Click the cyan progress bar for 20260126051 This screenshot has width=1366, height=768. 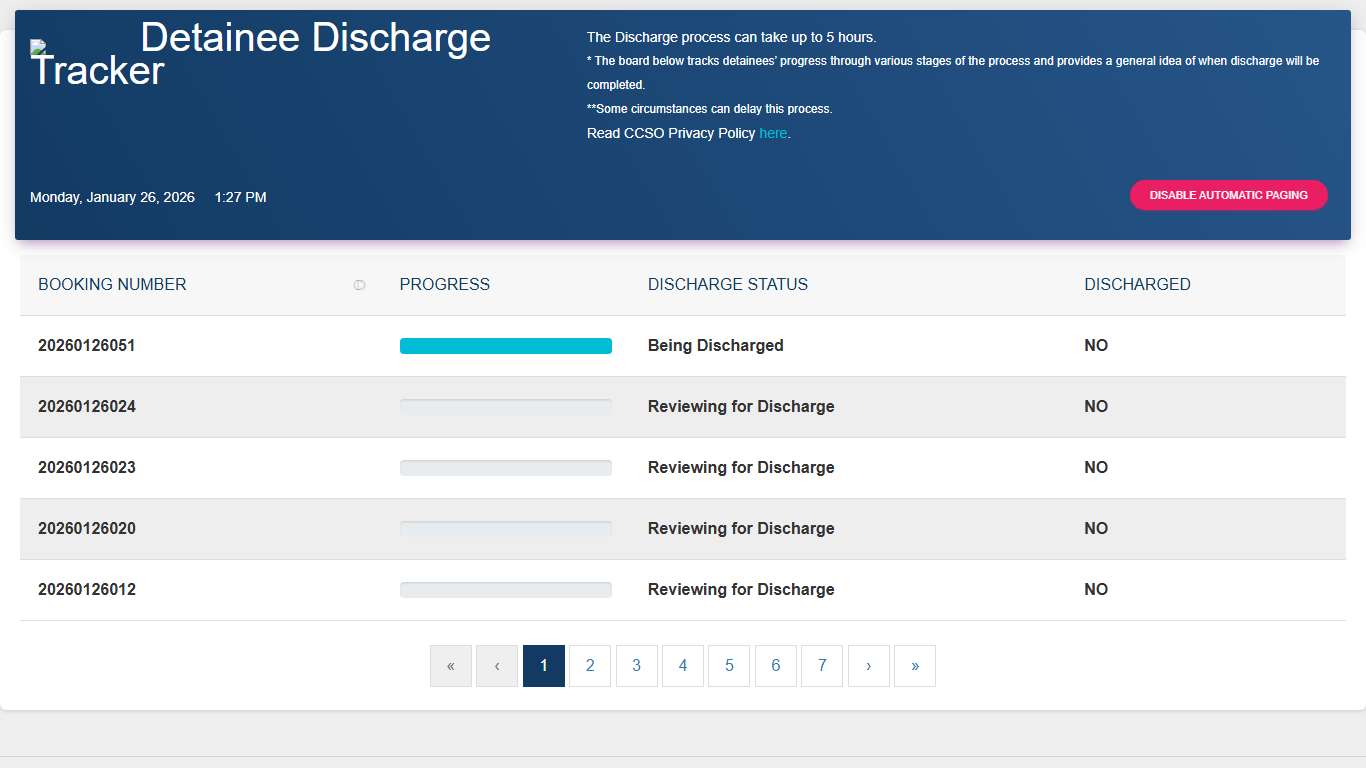coord(505,345)
